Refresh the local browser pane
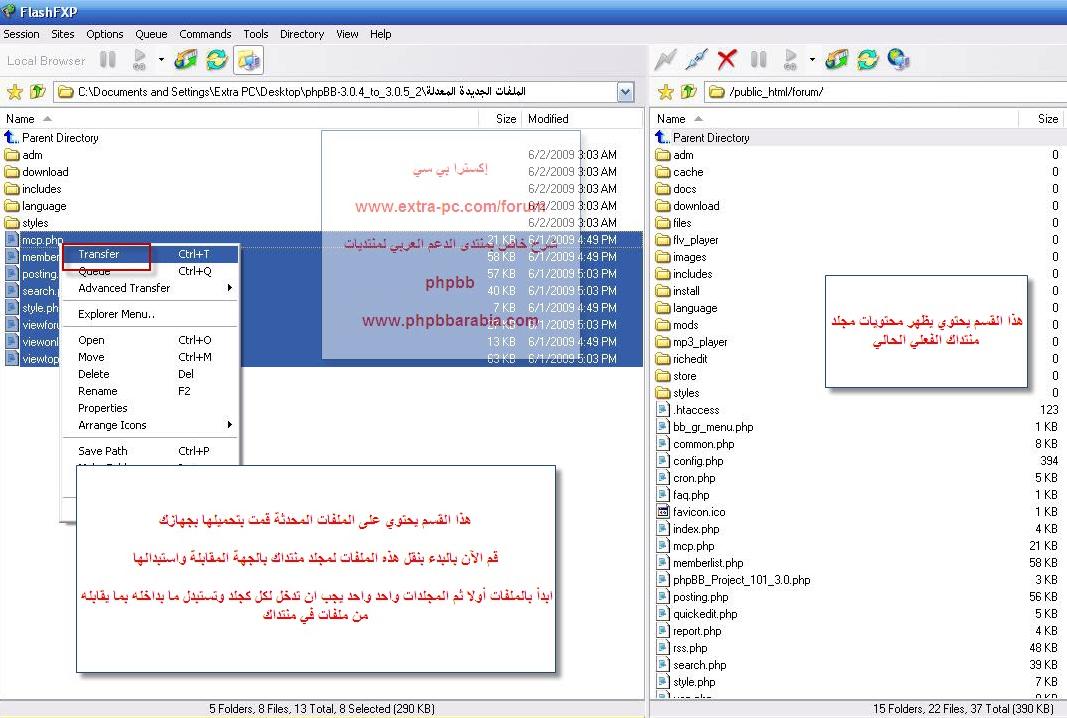 point(217,60)
